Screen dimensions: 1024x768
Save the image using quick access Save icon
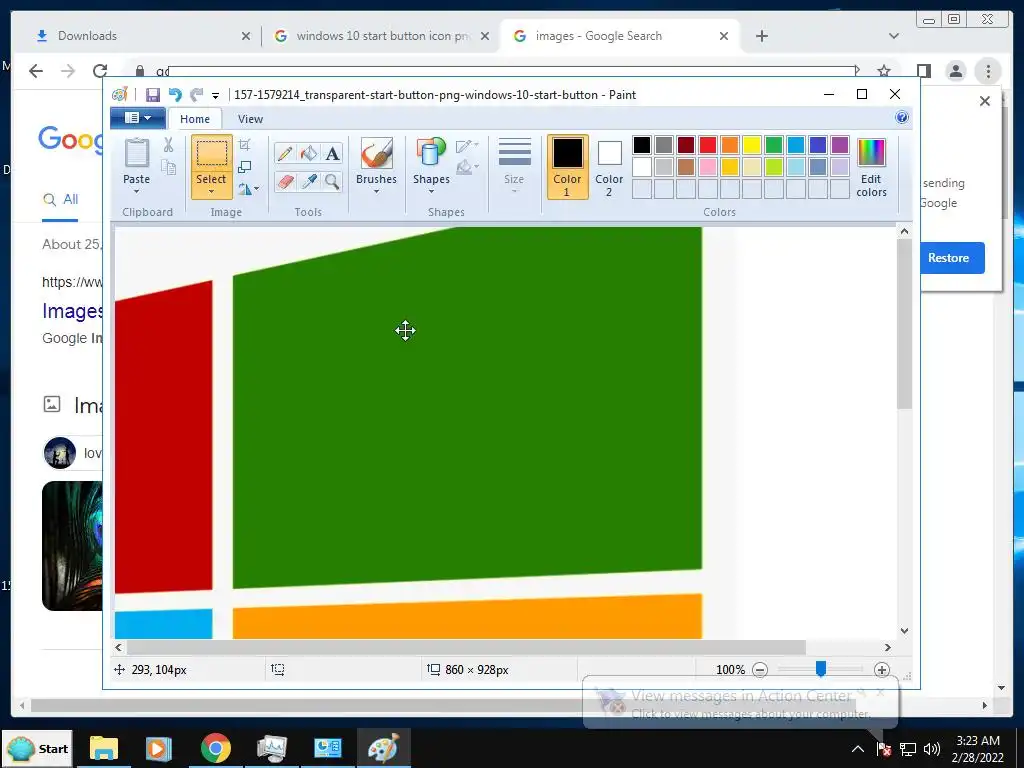[152, 95]
